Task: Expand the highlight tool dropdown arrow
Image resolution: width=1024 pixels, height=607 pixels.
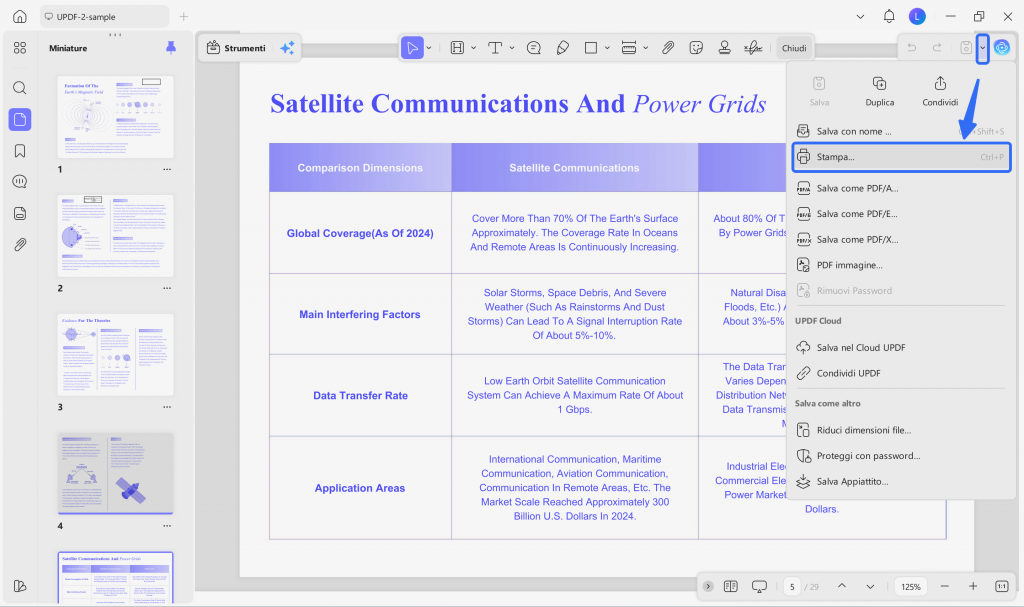Action: pos(473,48)
